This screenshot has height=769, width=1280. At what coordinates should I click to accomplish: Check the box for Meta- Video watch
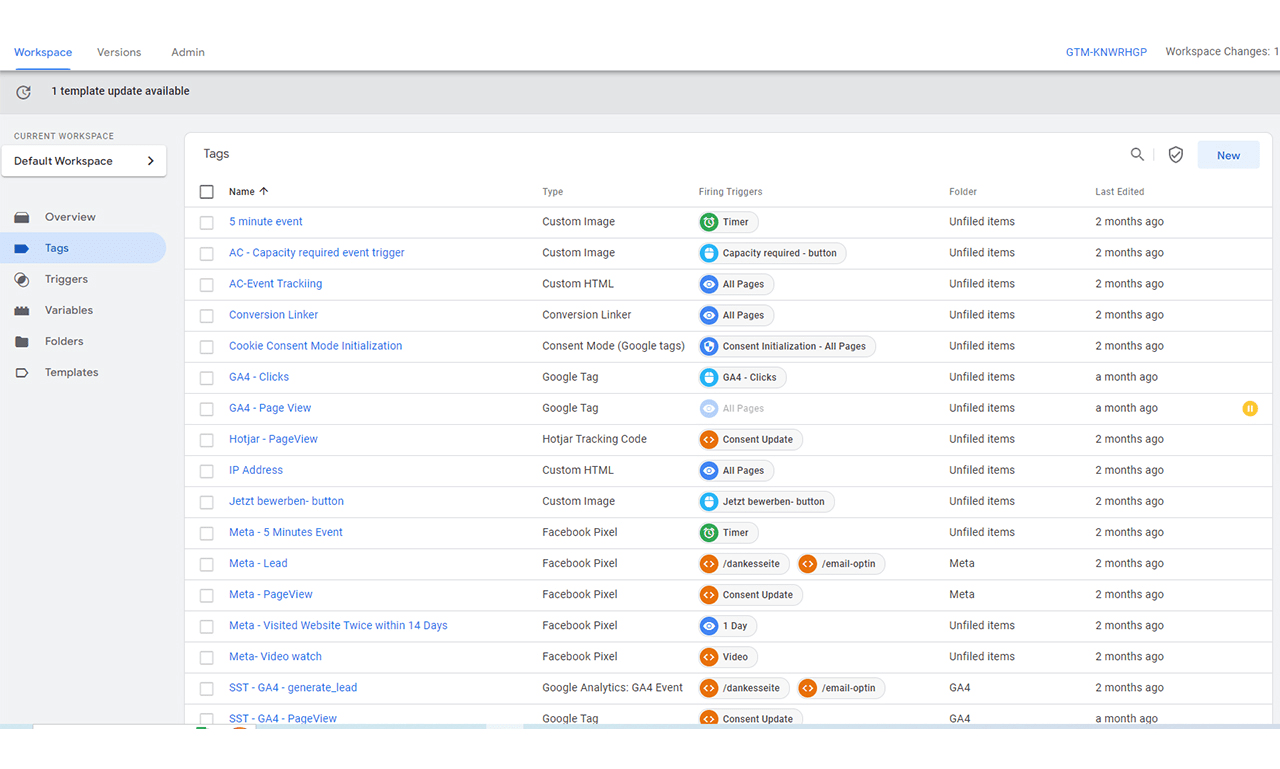(x=207, y=657)
